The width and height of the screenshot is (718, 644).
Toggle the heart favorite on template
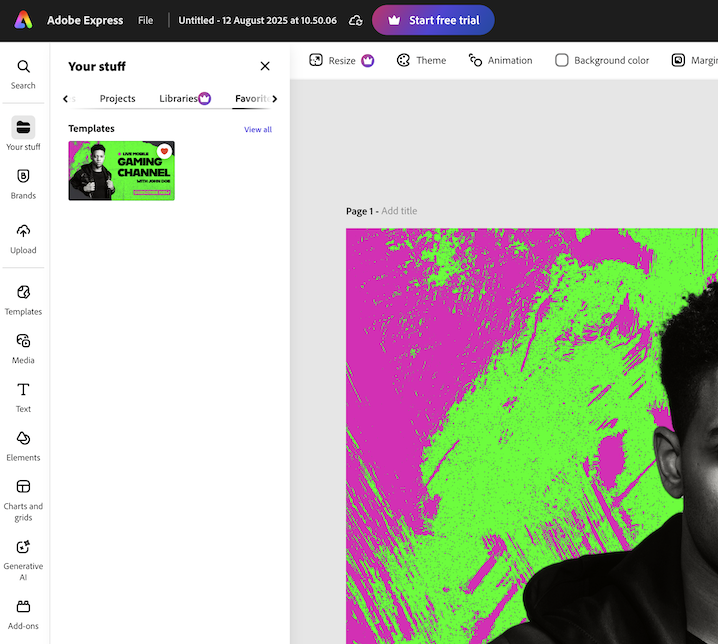pos(164,151)
